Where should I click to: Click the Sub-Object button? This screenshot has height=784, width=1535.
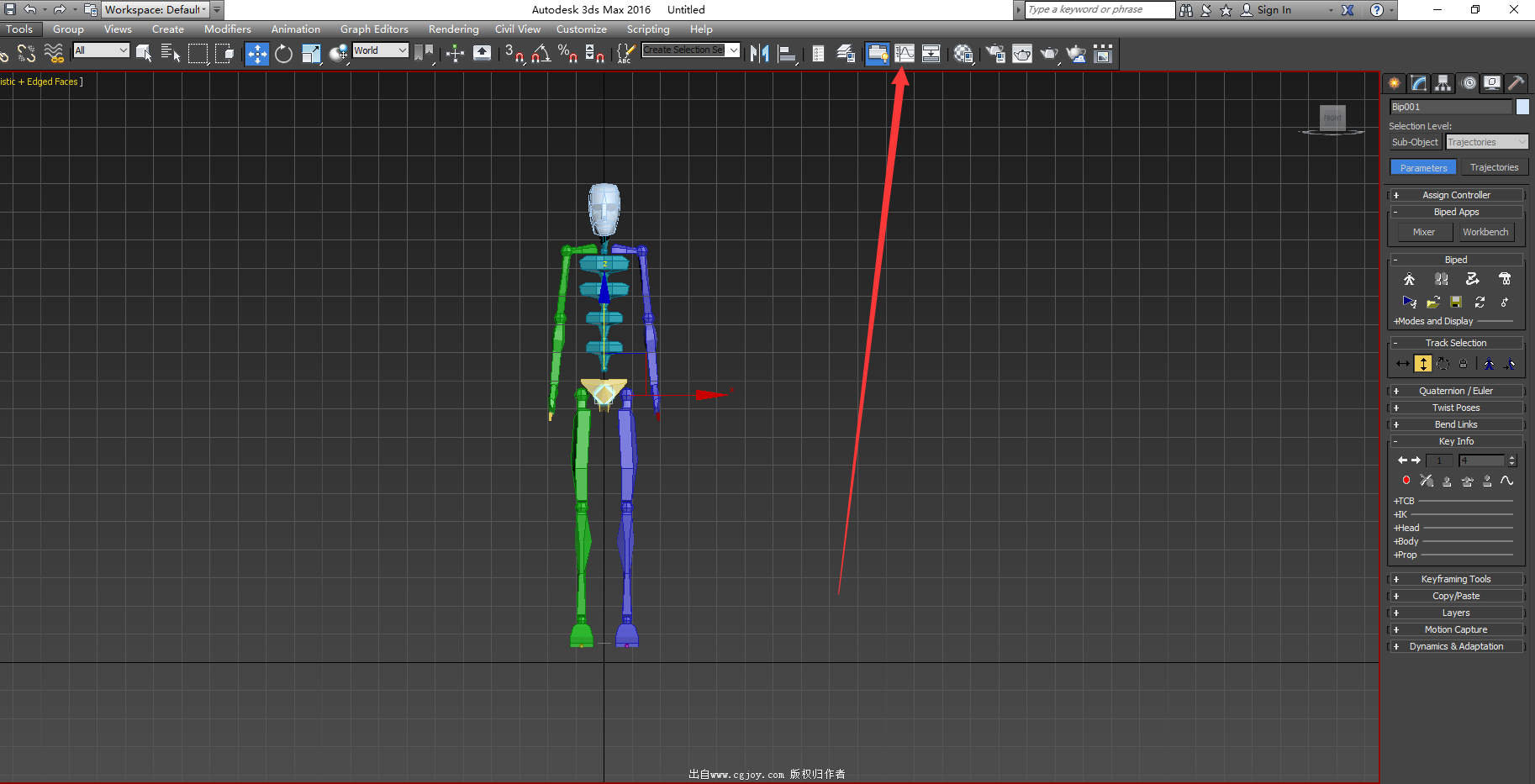click(x=1416, y=142)
